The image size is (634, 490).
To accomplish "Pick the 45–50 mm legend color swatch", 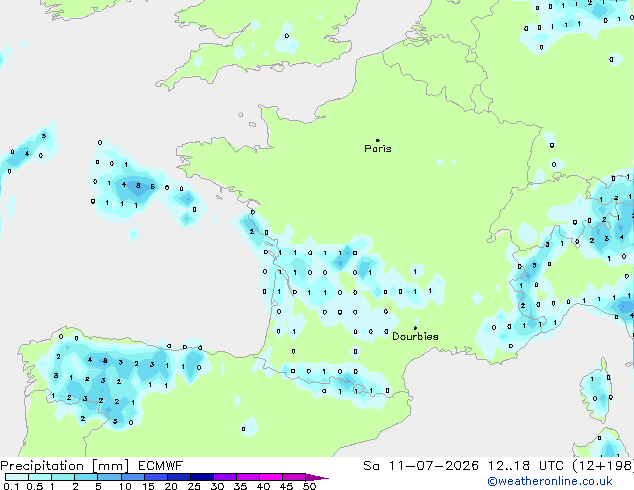I will point(294,477).
